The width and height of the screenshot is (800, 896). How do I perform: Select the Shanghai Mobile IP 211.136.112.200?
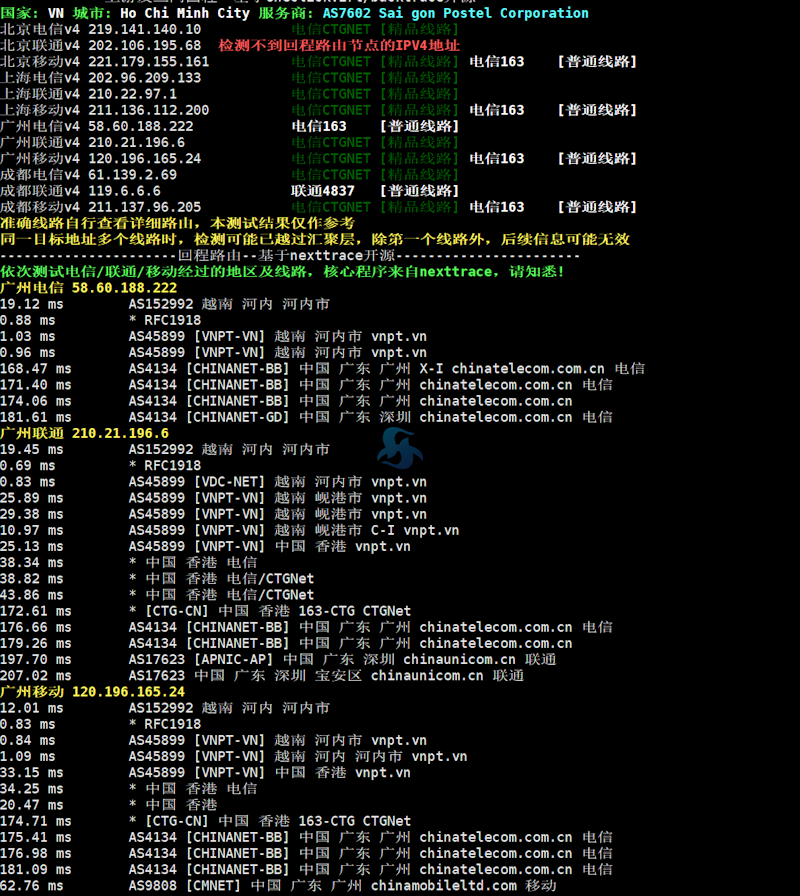pyautogui.click(x=148, y=110)
